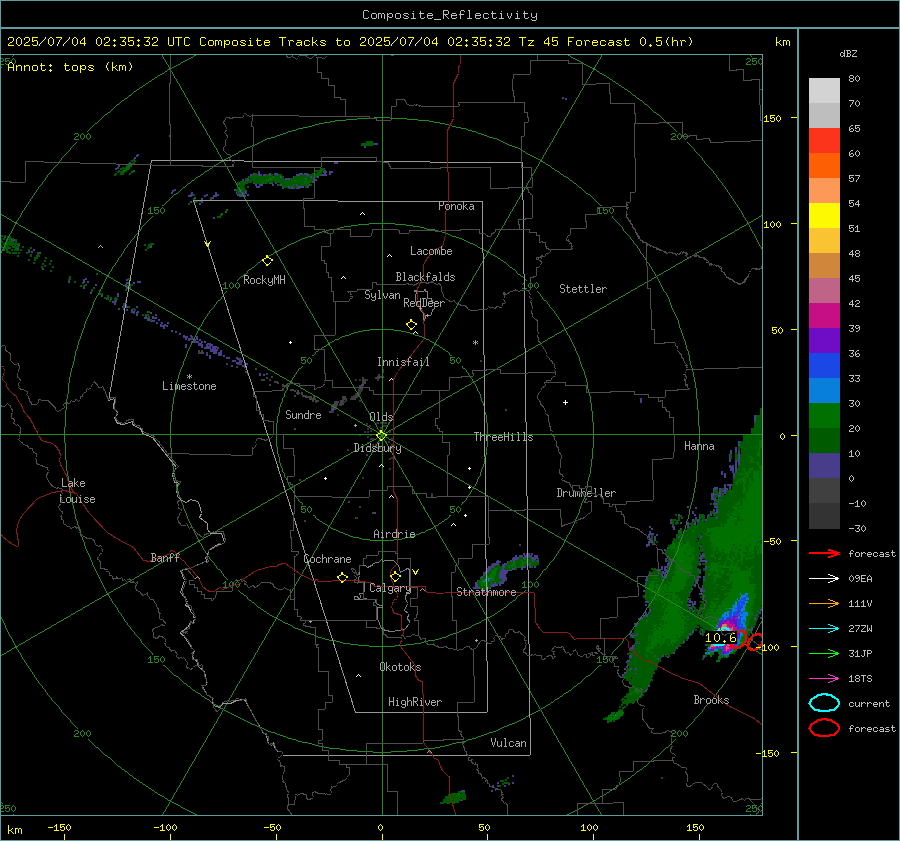Select the cyan 27ZW arrow icon
The width and height of the screenshot is (900, 841).
click(824, 629)
